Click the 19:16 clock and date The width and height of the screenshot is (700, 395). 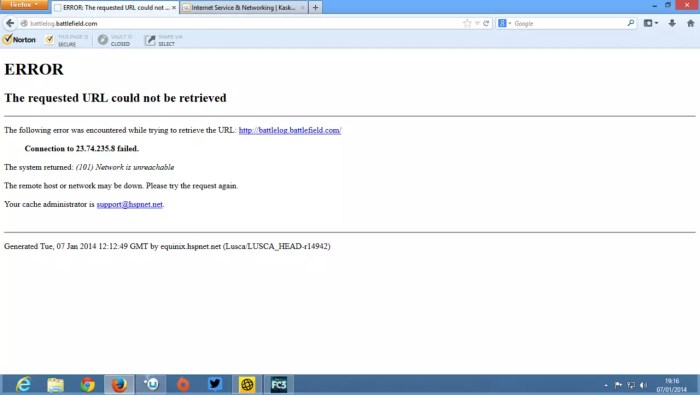[x=671, y=385]
